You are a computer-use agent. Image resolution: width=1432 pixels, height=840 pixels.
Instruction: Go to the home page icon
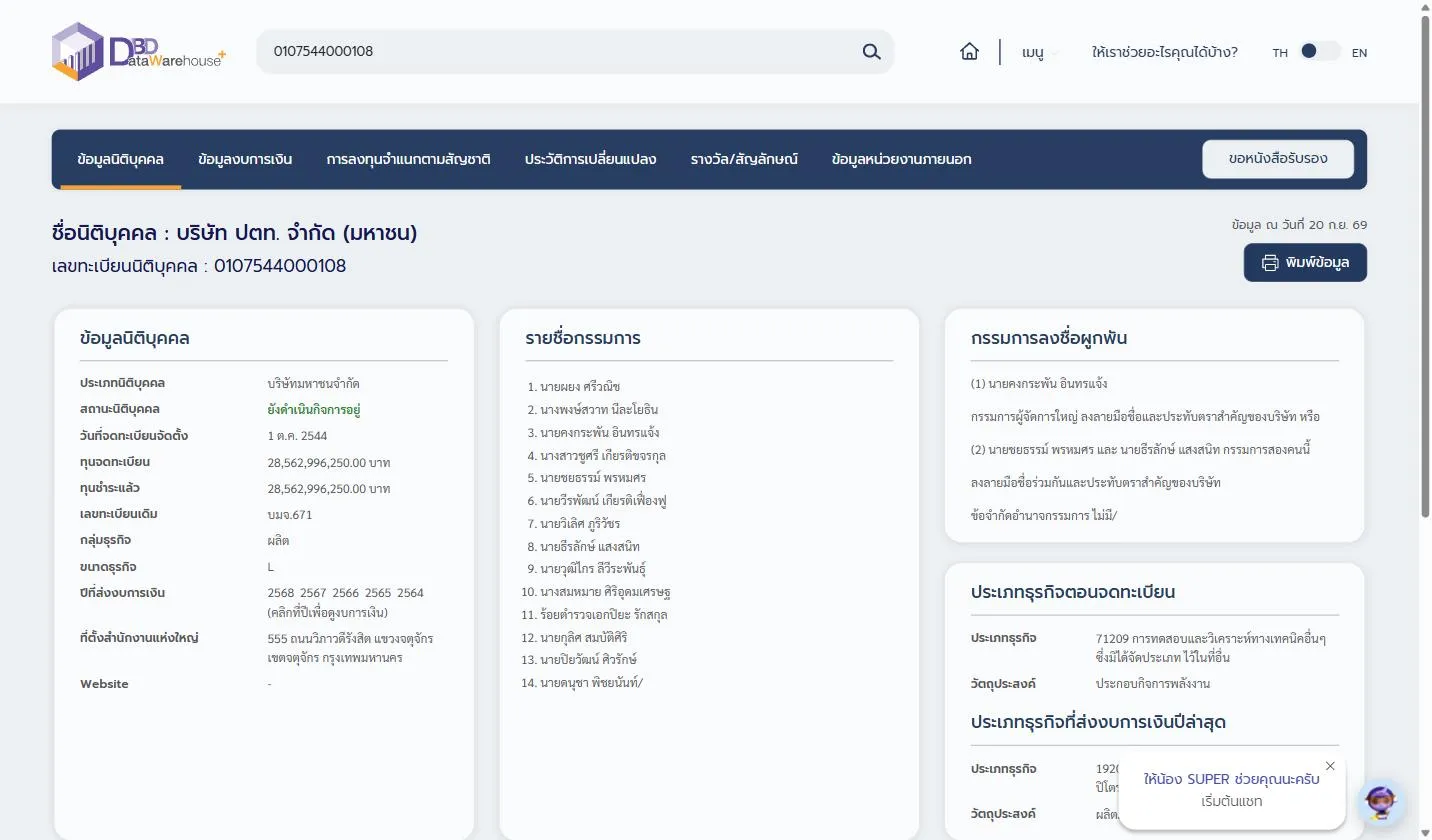click(x=969, y=52)
